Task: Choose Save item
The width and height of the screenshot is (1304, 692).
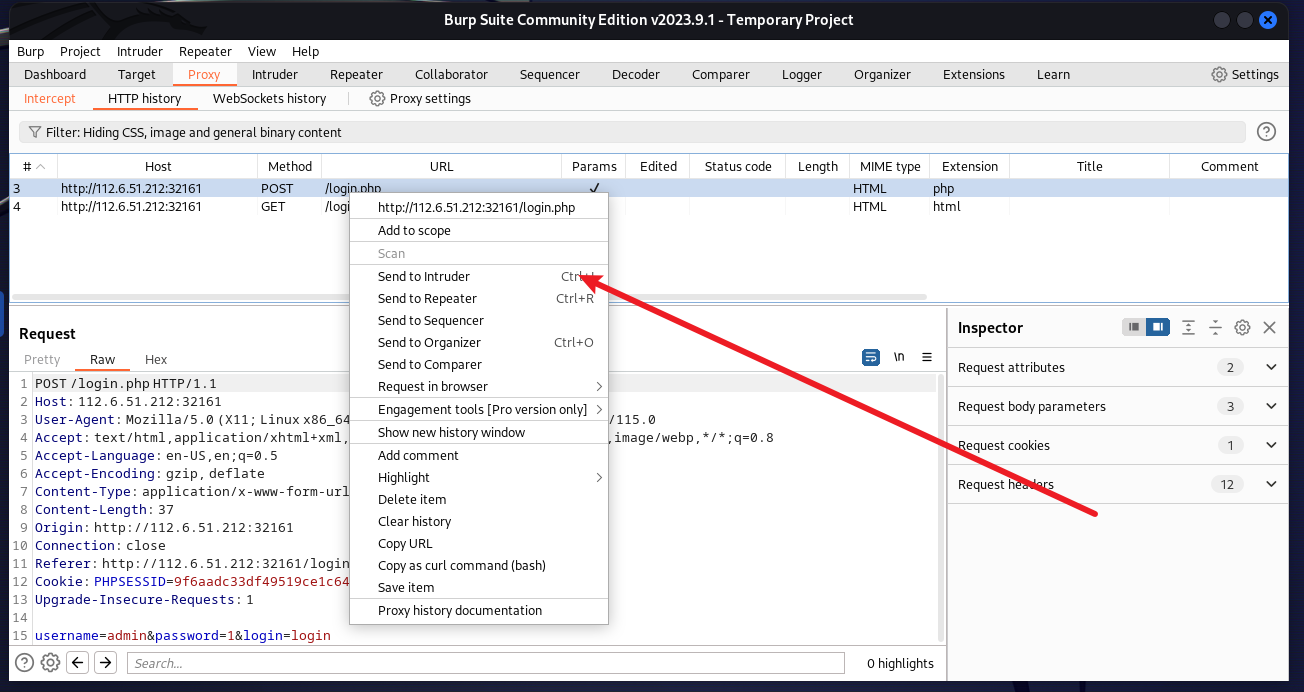Action: 479,587
